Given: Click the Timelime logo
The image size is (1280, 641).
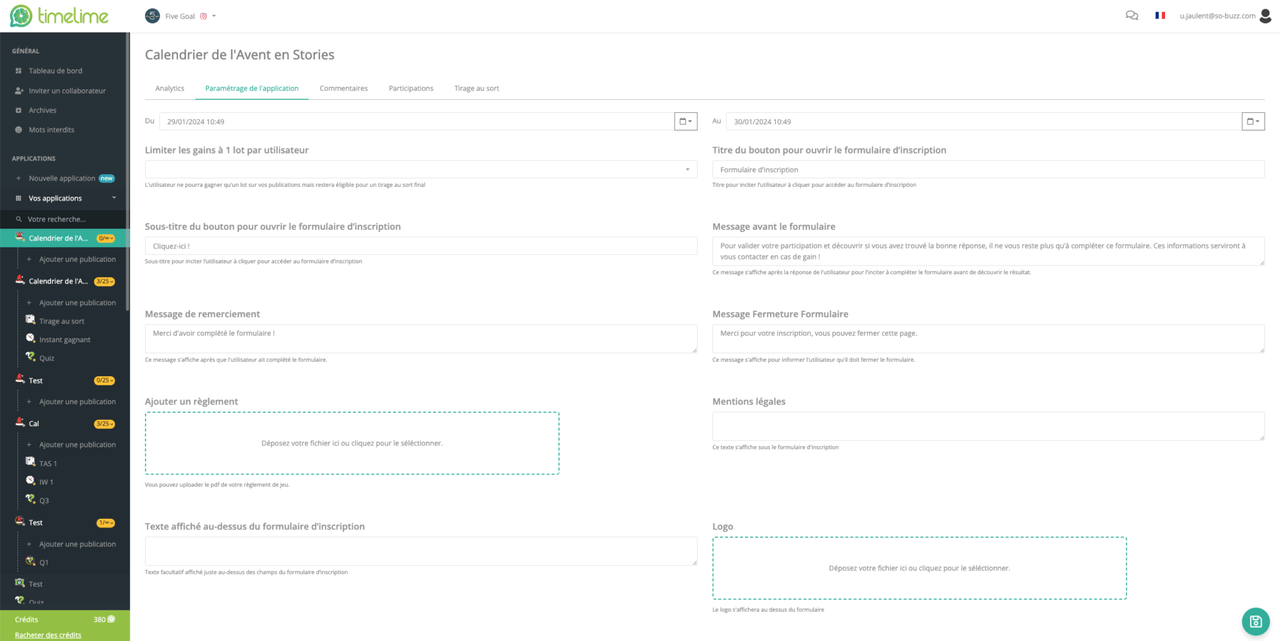Looking at the screenshot, I should tap(62, 16).
